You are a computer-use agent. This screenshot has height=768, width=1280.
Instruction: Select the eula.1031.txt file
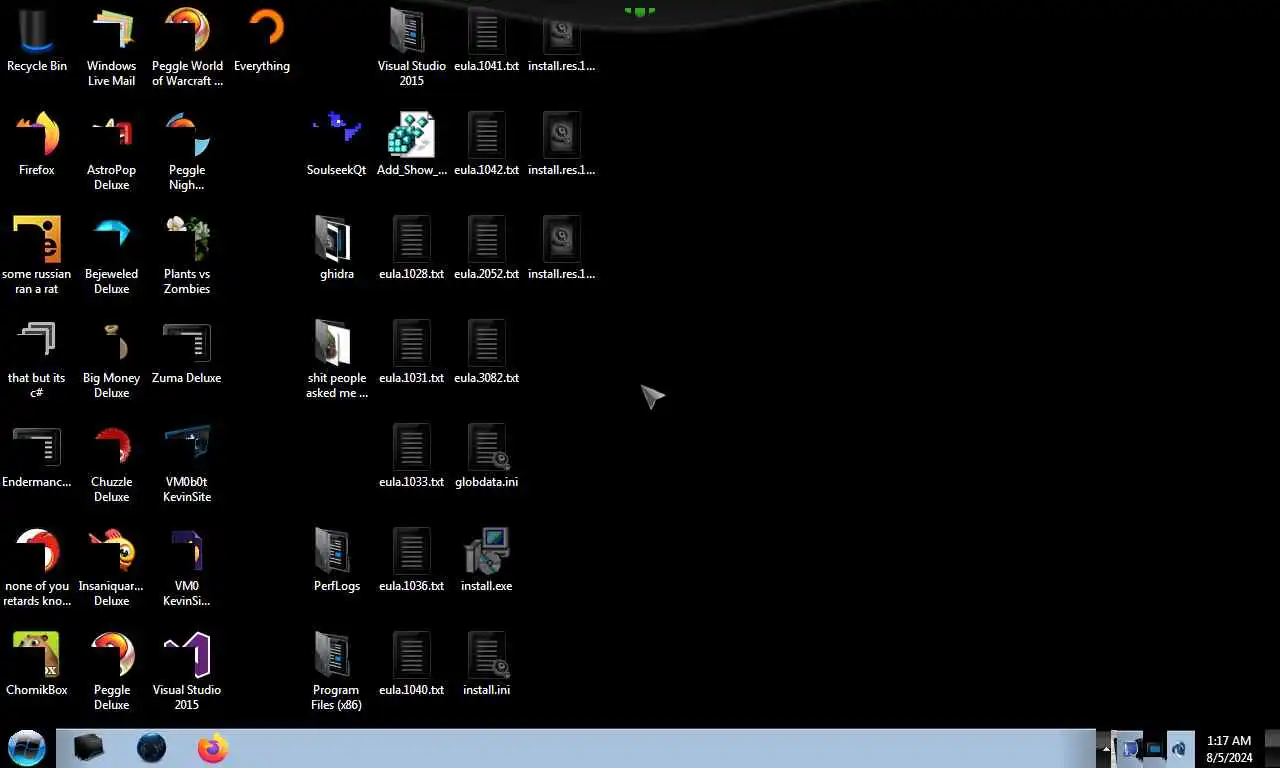click(412, 352)
